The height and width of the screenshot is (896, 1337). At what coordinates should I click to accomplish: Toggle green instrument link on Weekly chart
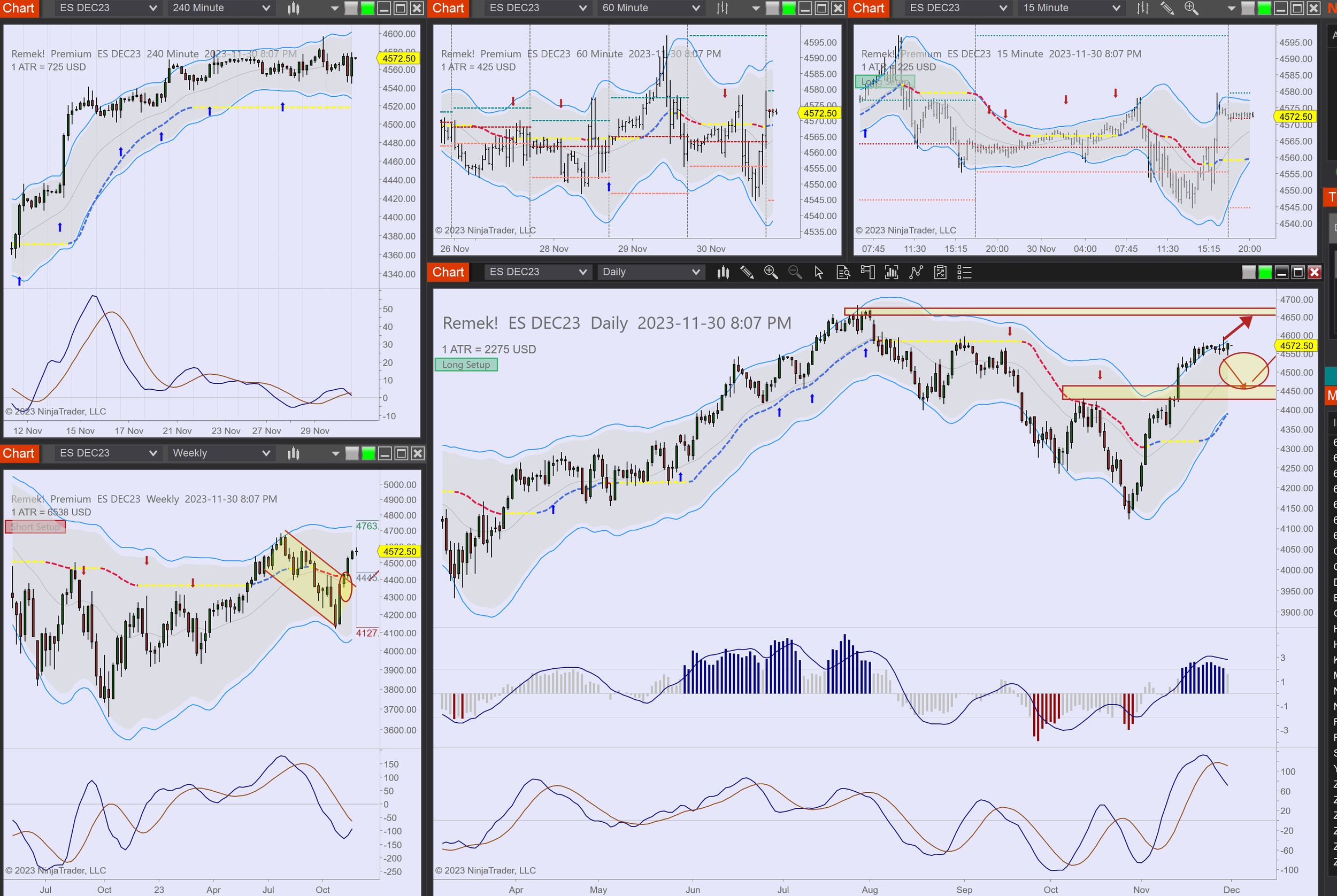coord(368,454)
